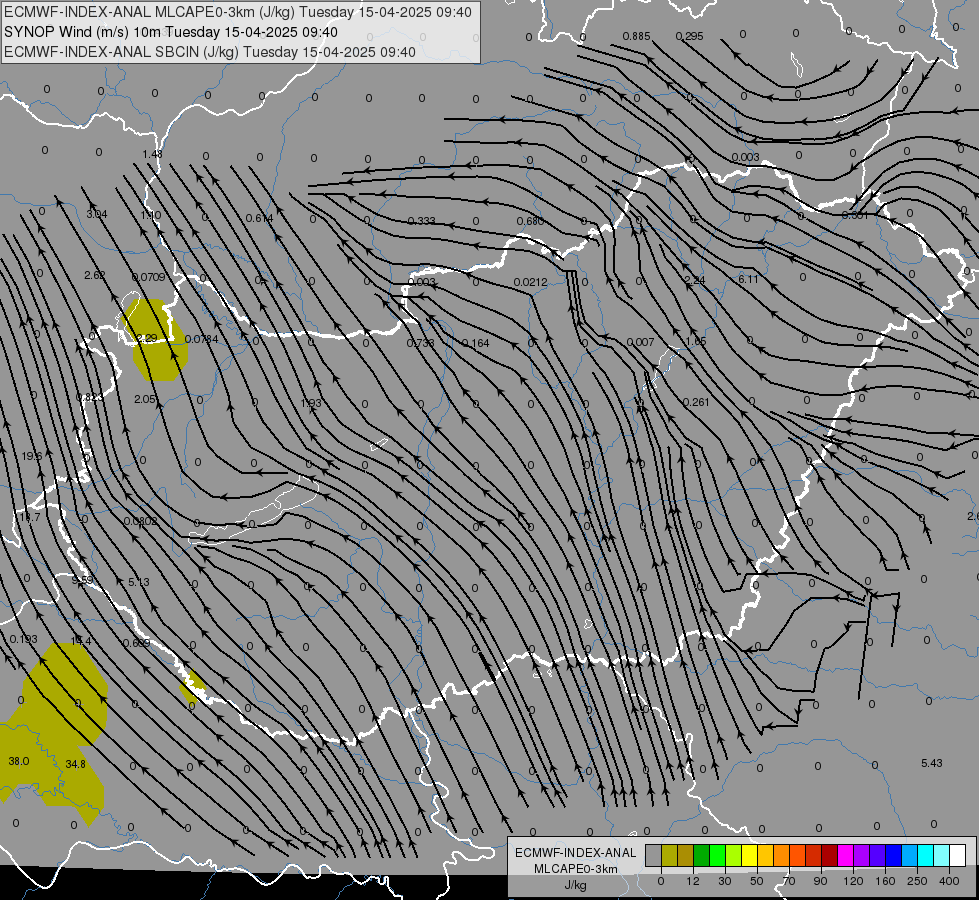Click the map value 0.0709
Screen dimensions: 979x900
pos(149,277)
